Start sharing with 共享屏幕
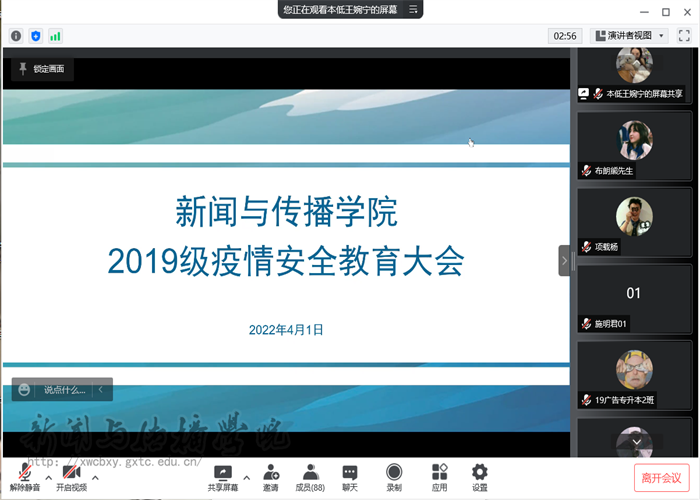 223,478
